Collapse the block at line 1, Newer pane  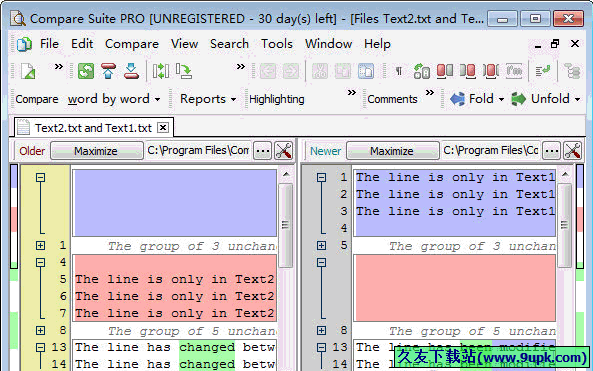coord(321,177)
